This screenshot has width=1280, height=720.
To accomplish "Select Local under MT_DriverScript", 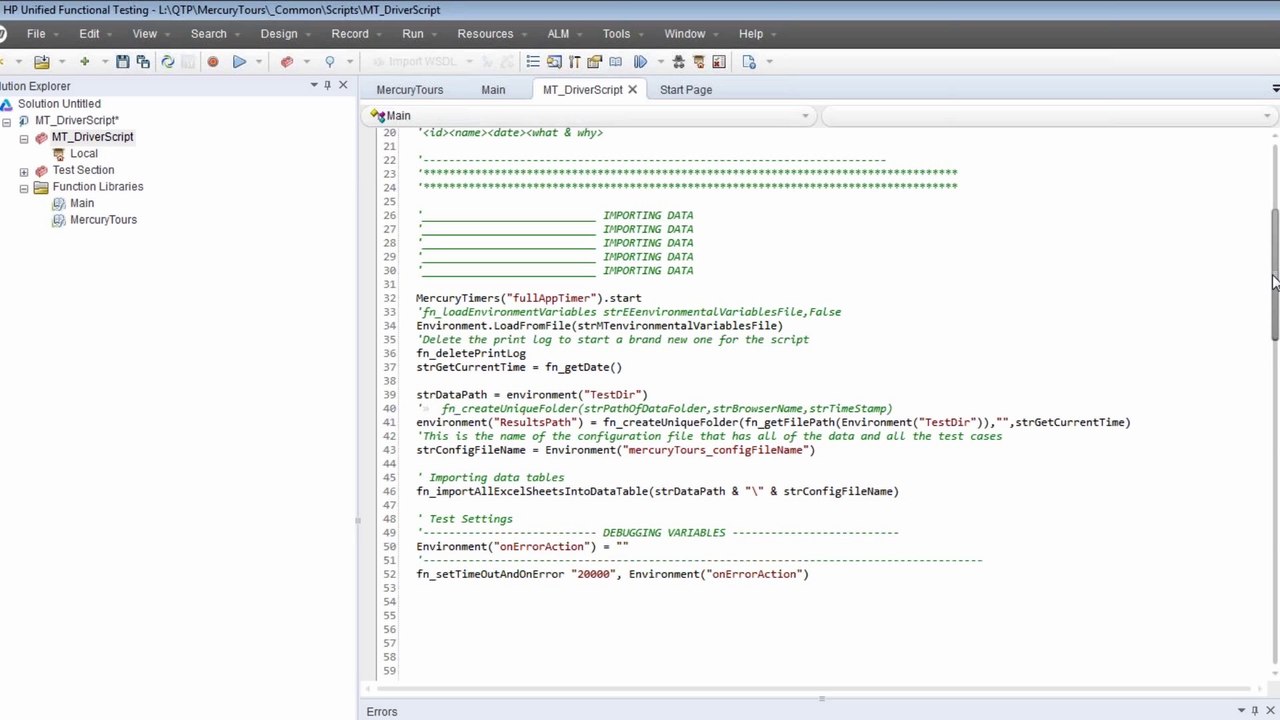I will [x=84, y=154].
